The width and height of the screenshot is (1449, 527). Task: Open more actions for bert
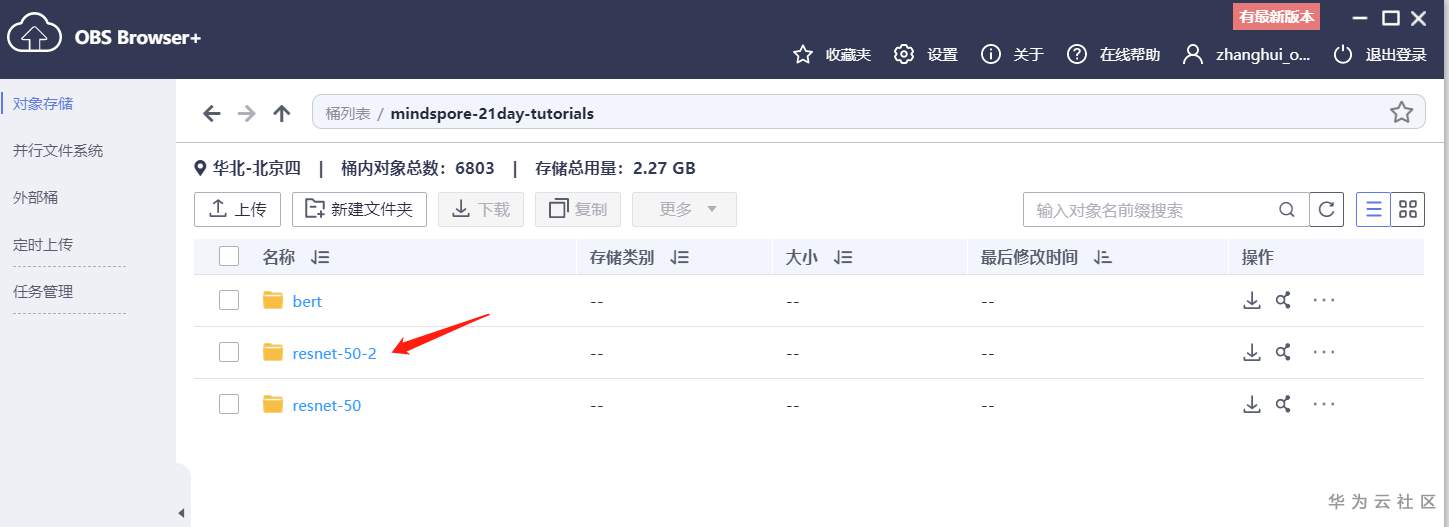1324,300
